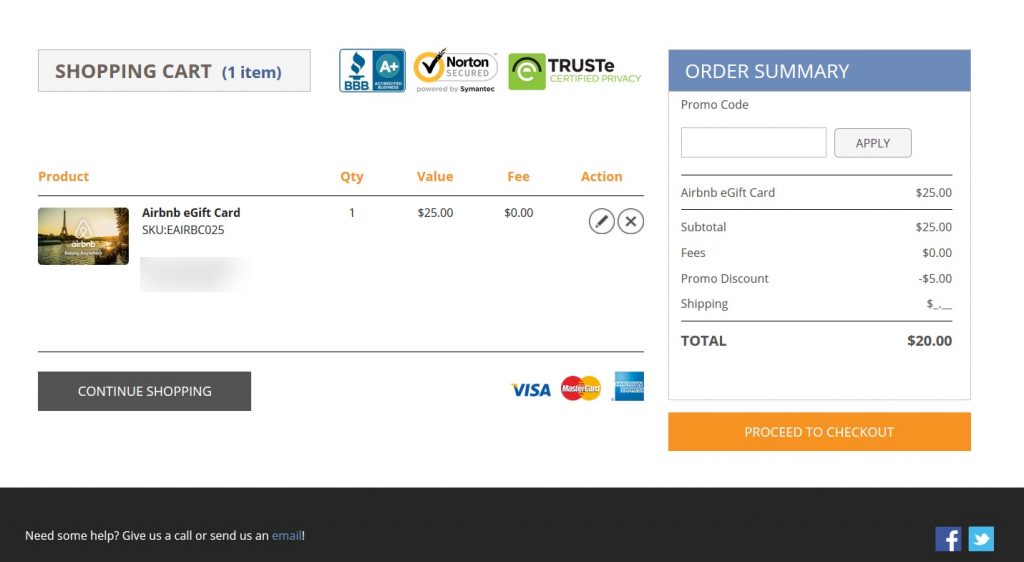Click the TRUSTe Certified Privacy badge
Viewport: 1024px width, 562px height.
point(575,71)
